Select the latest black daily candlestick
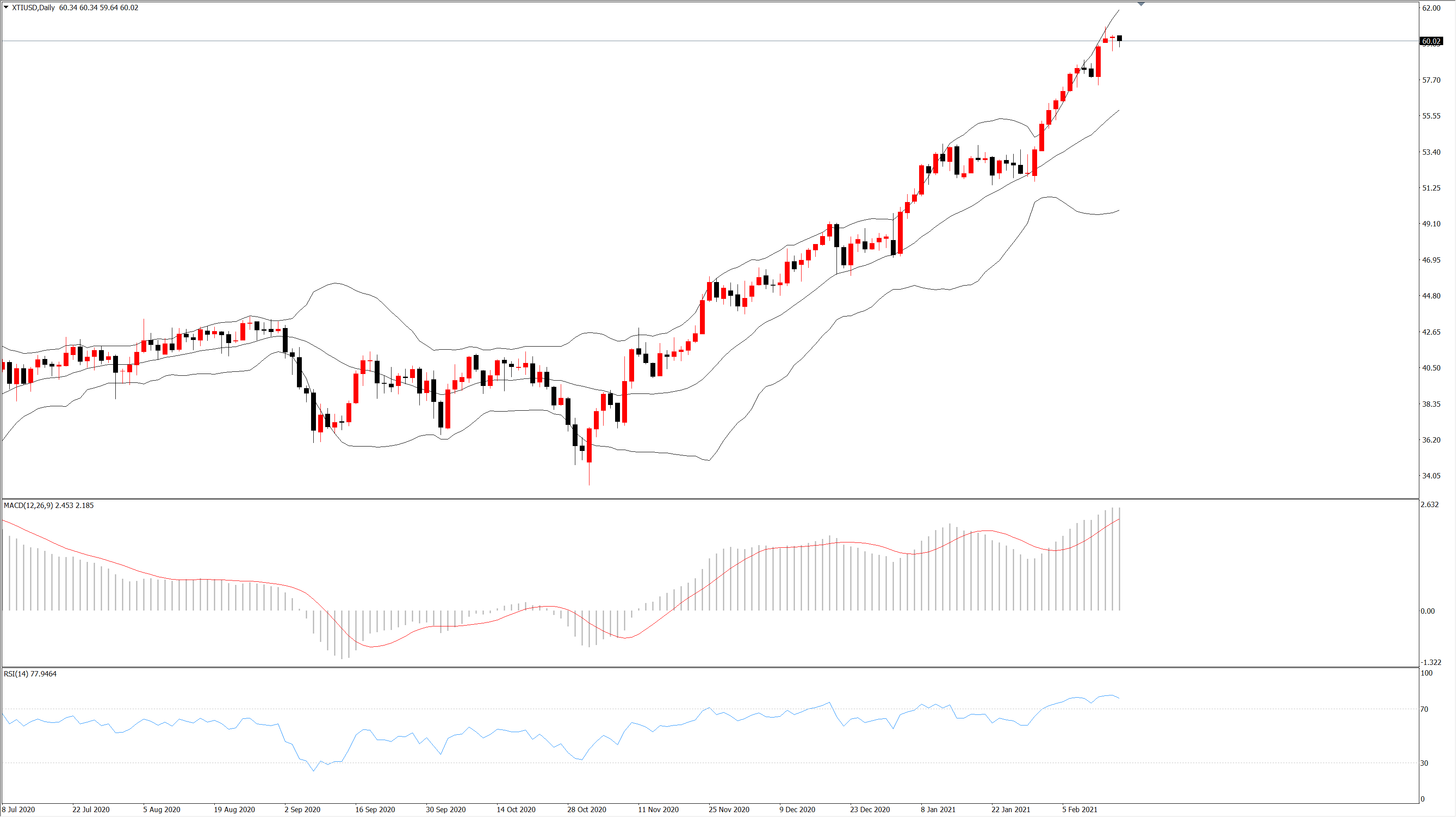Viewport: 1456px width, 817px height. coord(1119,38)
